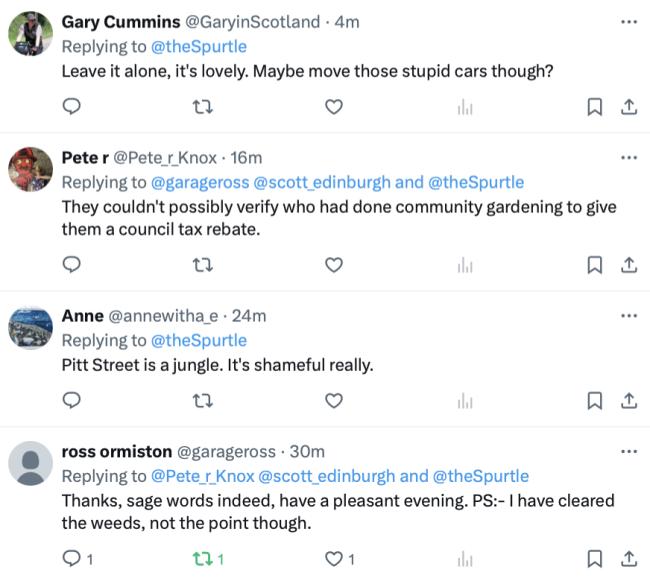This screenshot has height=581, width=650.
Task: Undo retweet on ross ormiston's post
Action: pos(205,558)
